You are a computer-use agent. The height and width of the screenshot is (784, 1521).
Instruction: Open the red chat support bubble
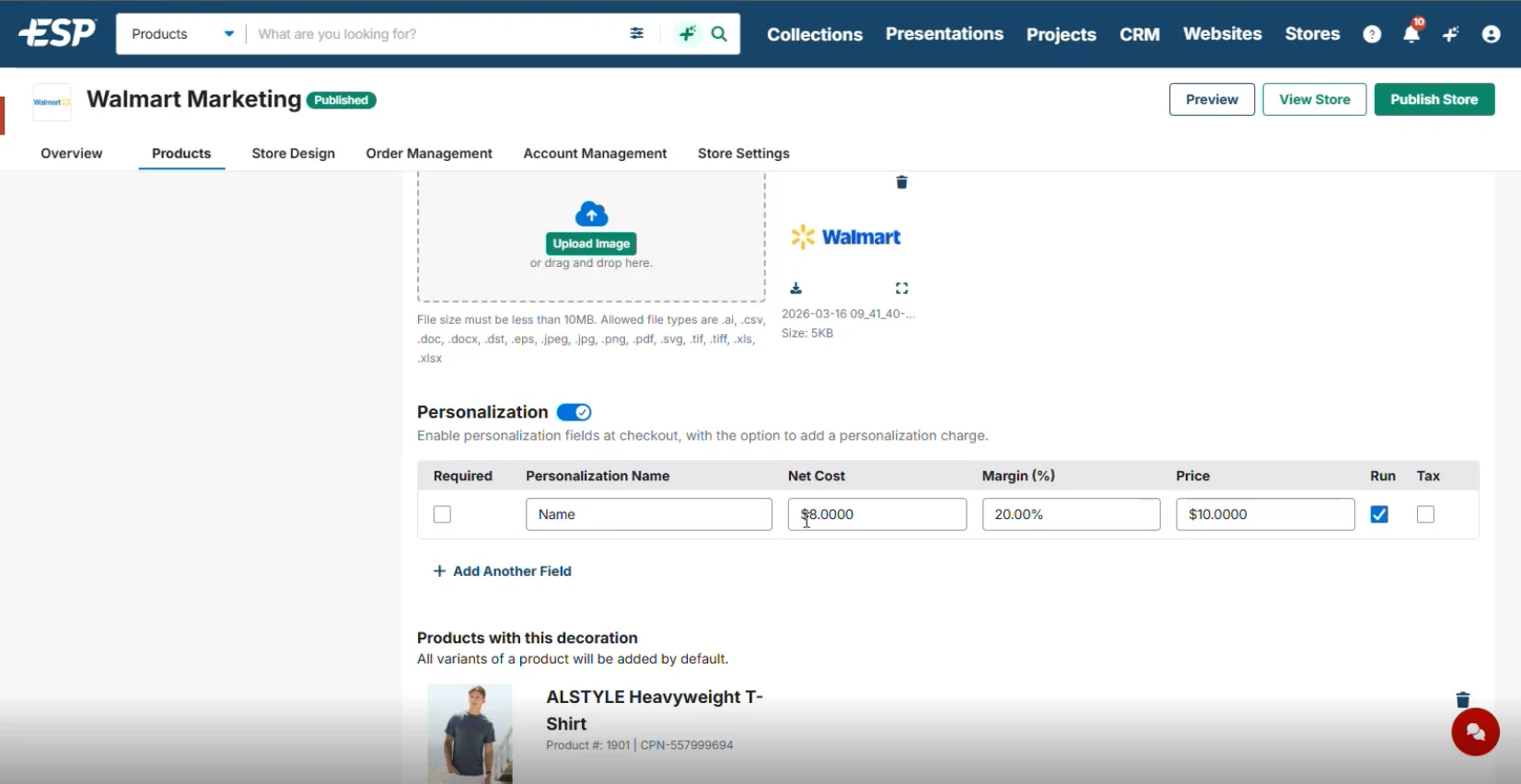(x=1475, y=732)
